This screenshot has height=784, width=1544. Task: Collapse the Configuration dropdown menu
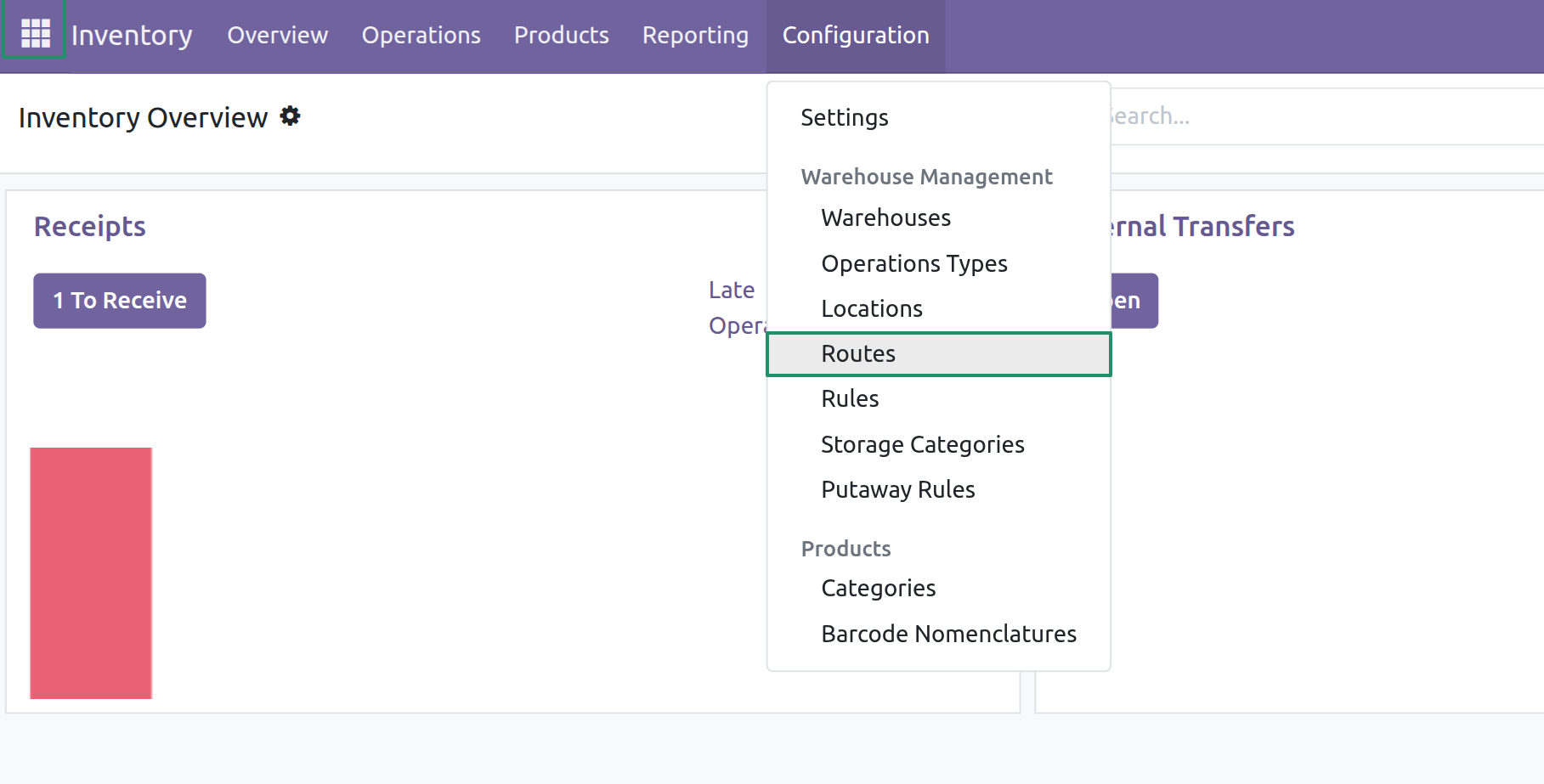856,35
